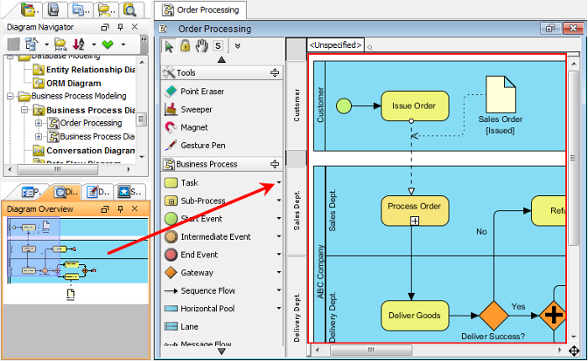Collapse the Business Process Modeling folder
Viewport: 588px width, 361px height.
(10, 96)
